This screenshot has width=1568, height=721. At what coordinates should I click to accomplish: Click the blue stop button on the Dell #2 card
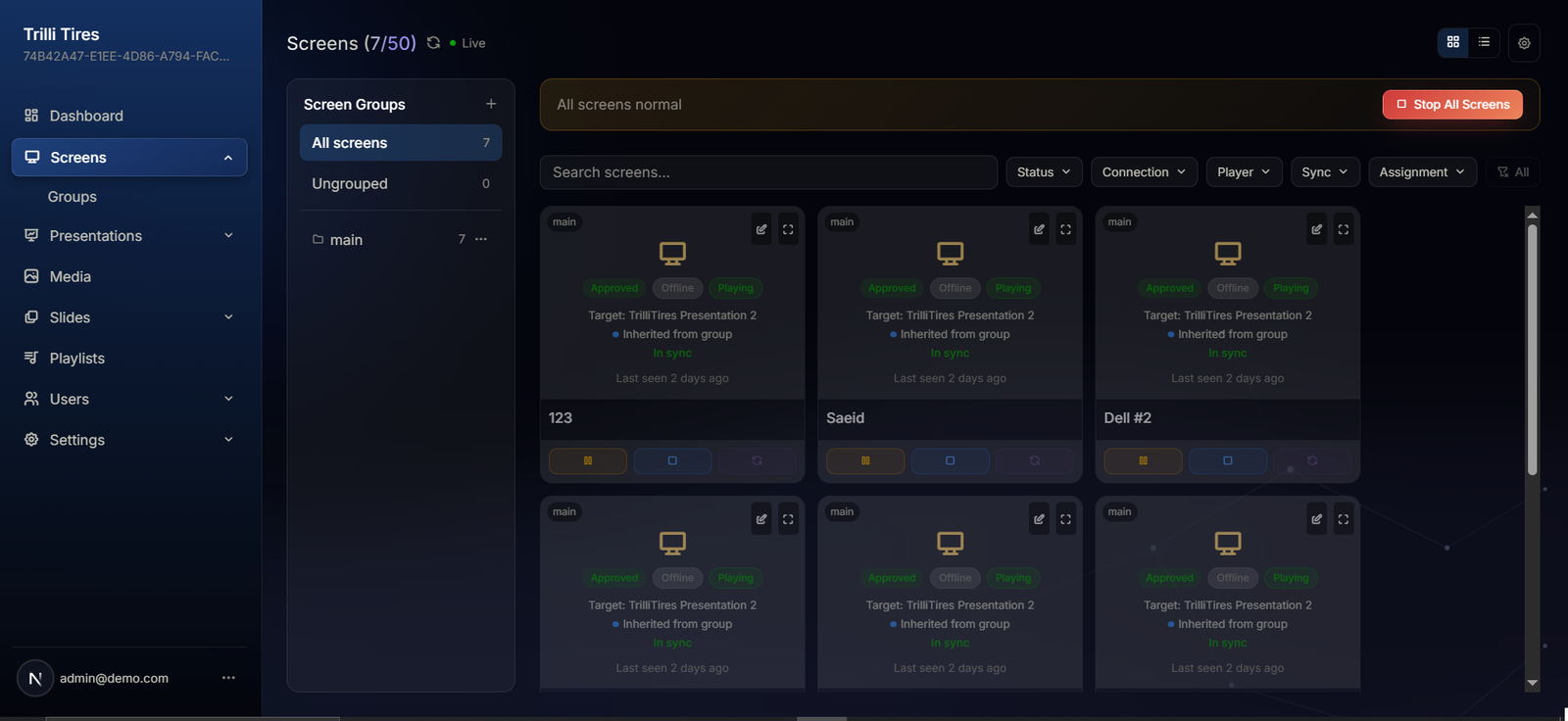click(x=1228, y=460)
